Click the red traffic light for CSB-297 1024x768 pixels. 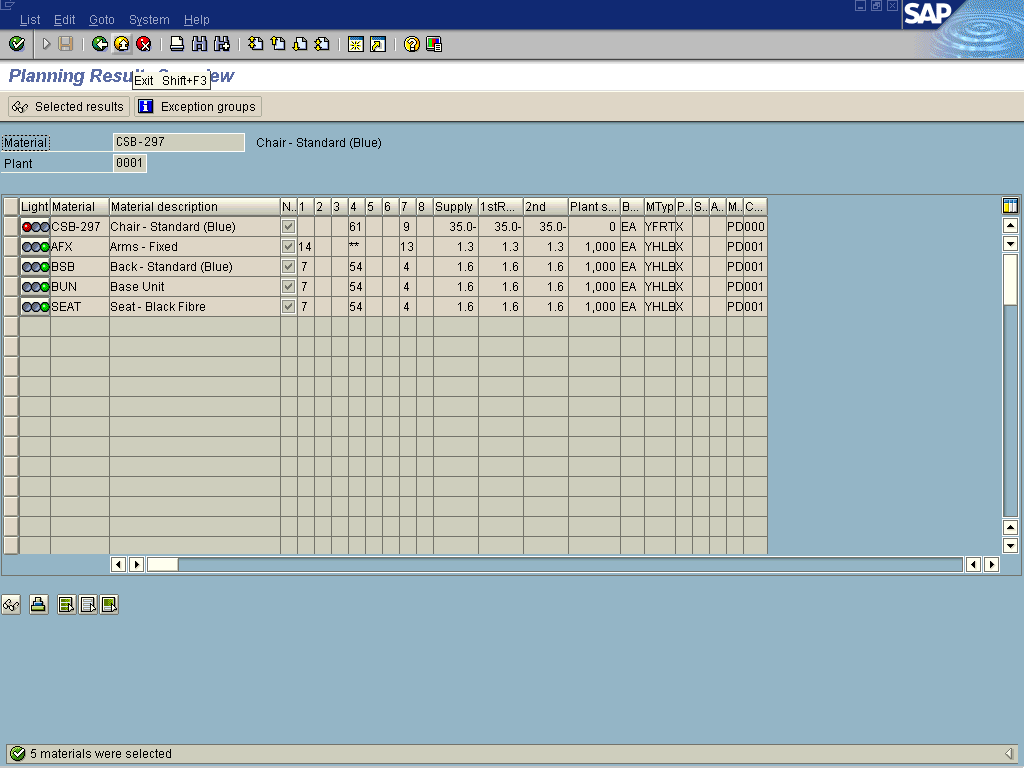coord(27,227)
